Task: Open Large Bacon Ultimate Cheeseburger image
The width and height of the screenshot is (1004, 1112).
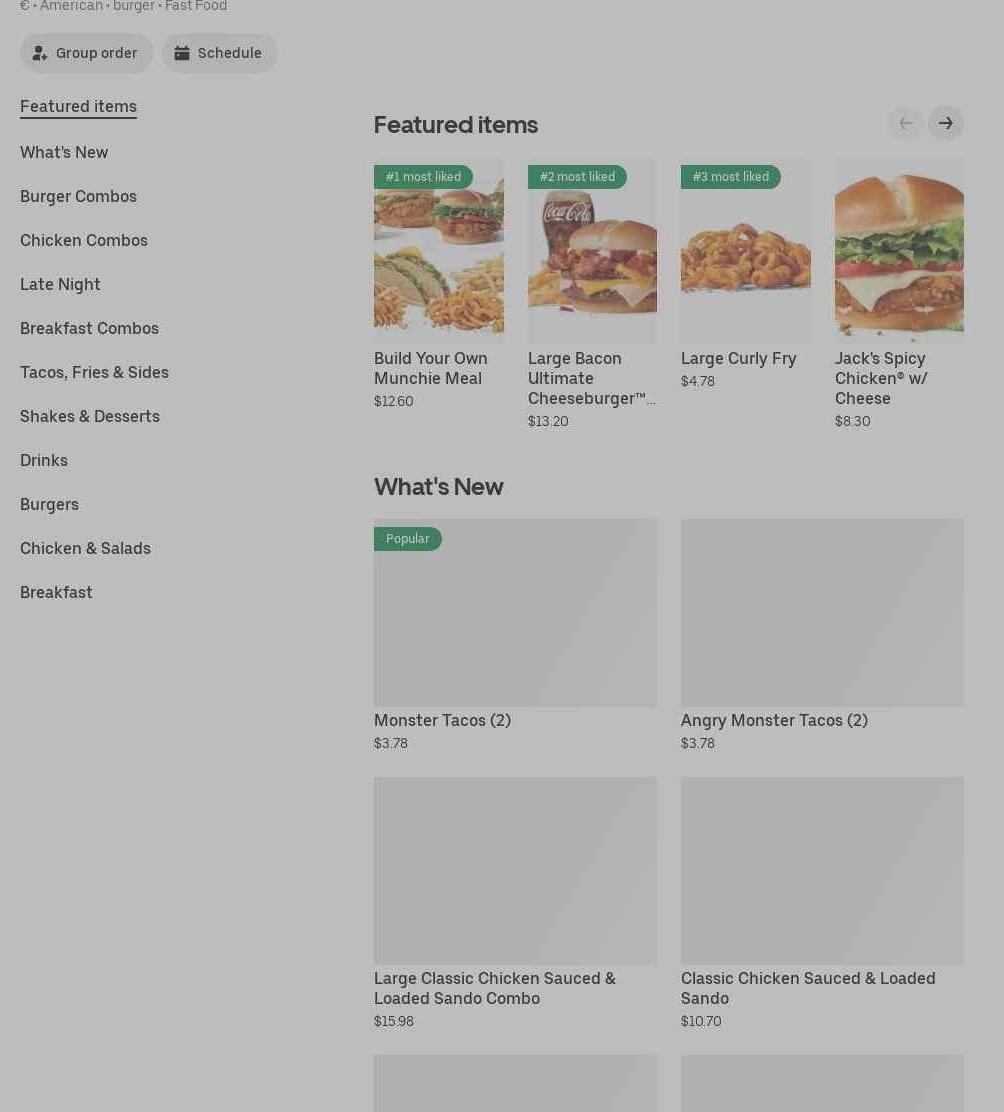Action: [592, 250]
